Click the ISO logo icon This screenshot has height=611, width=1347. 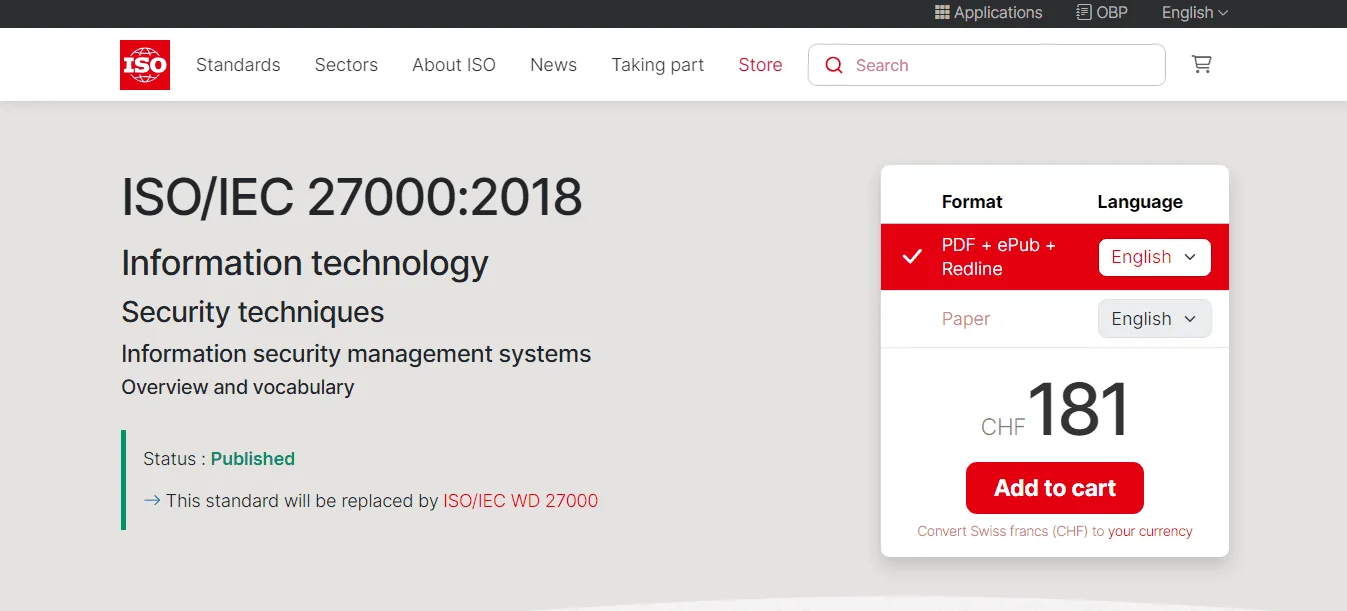(x=145, y=65)
